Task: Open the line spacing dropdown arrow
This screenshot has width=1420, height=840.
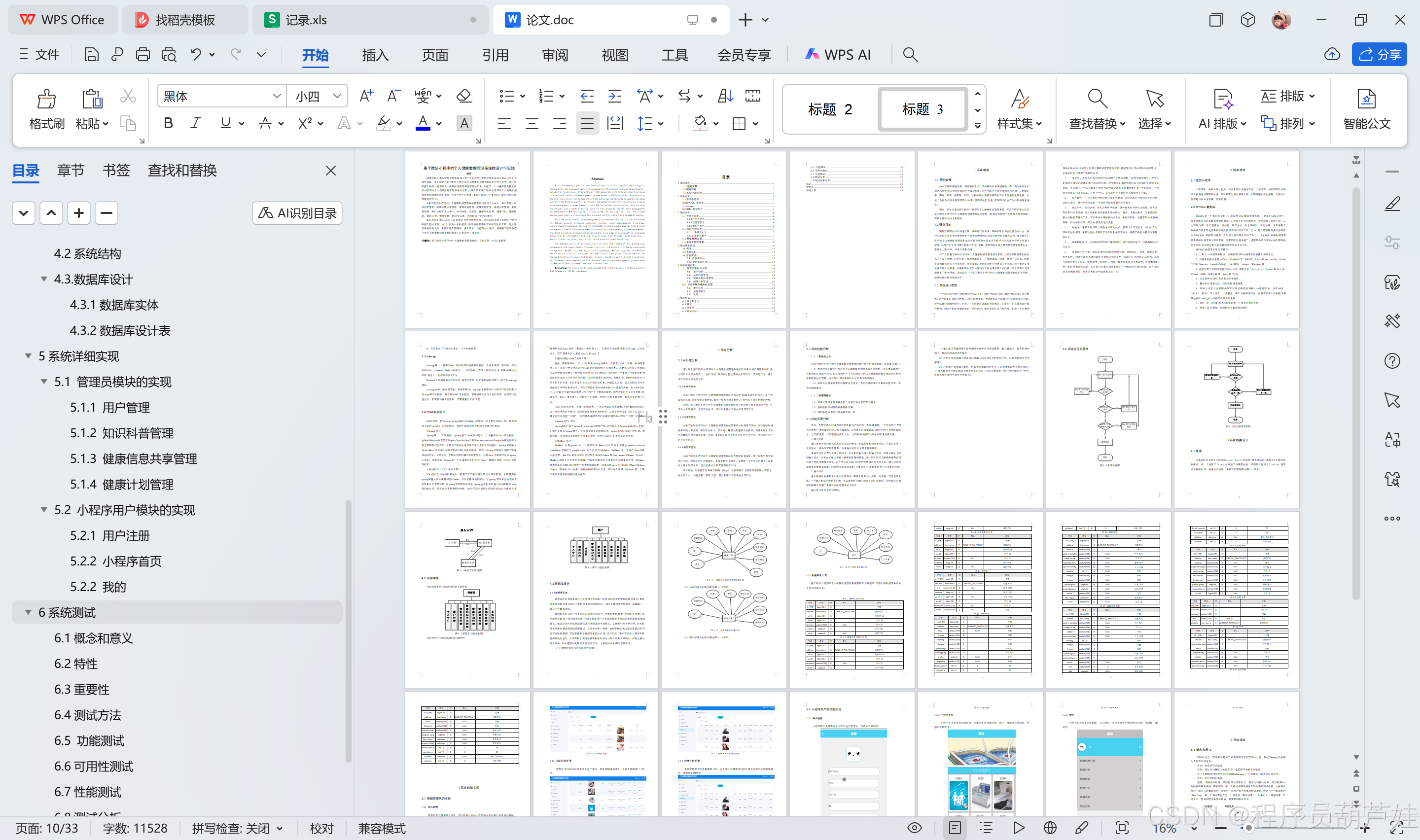Action: click(661, 123)
